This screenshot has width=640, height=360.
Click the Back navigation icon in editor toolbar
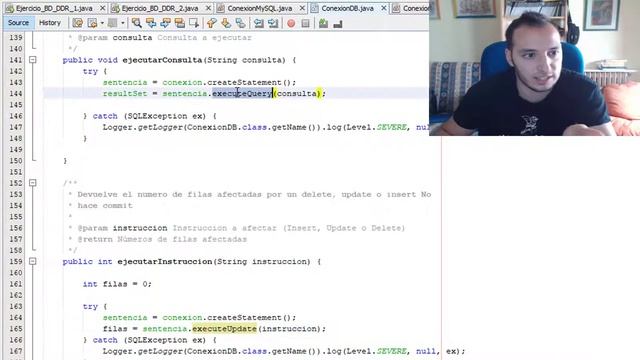coord(93,23)
